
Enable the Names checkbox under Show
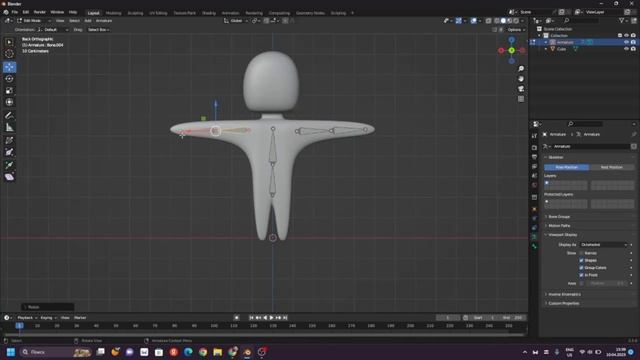pyautogui.click(x=581, y=253)
